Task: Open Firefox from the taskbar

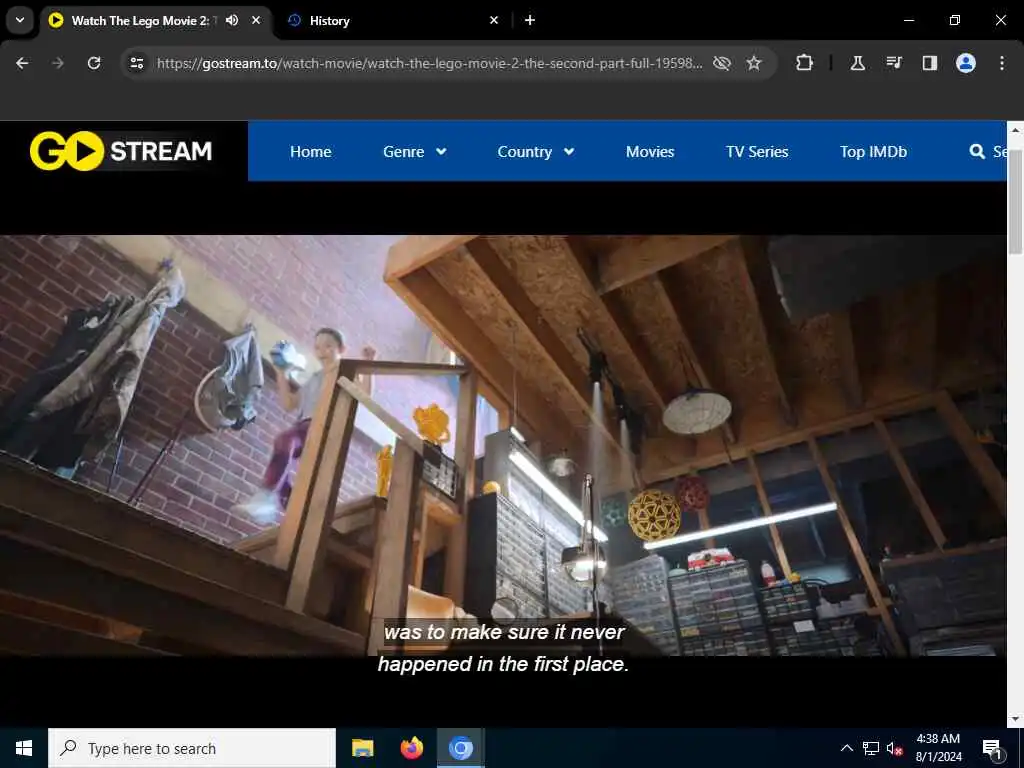Action: pyautogui.click(x=411, y=748)
